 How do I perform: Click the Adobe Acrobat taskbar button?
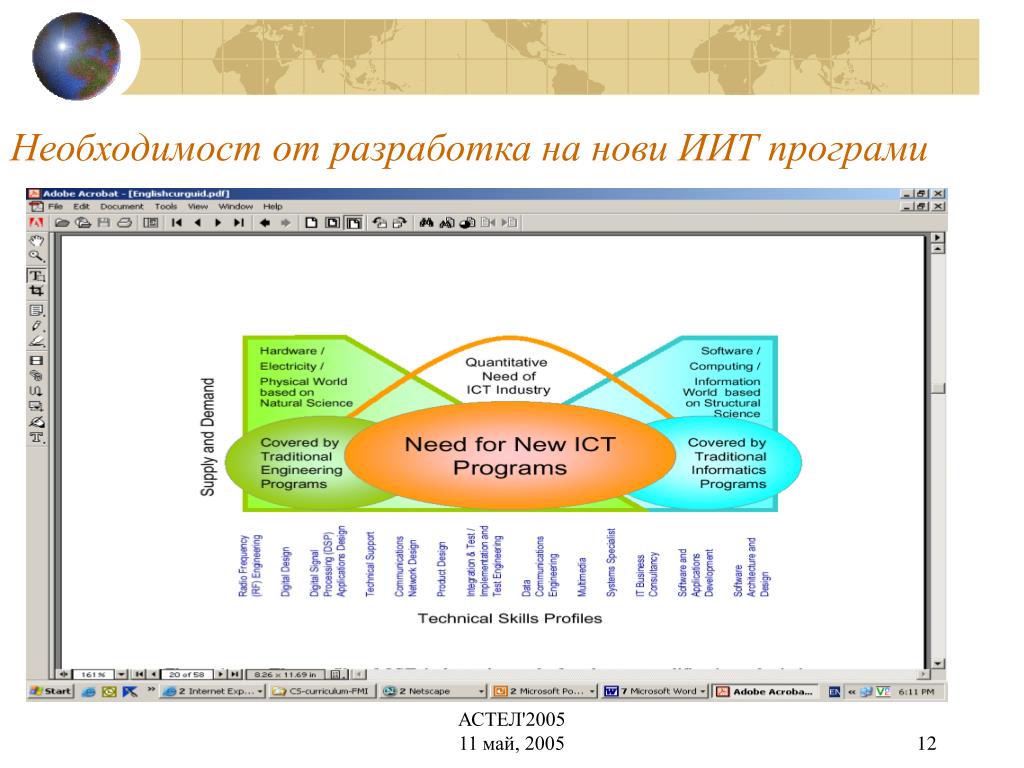point(765,691)
